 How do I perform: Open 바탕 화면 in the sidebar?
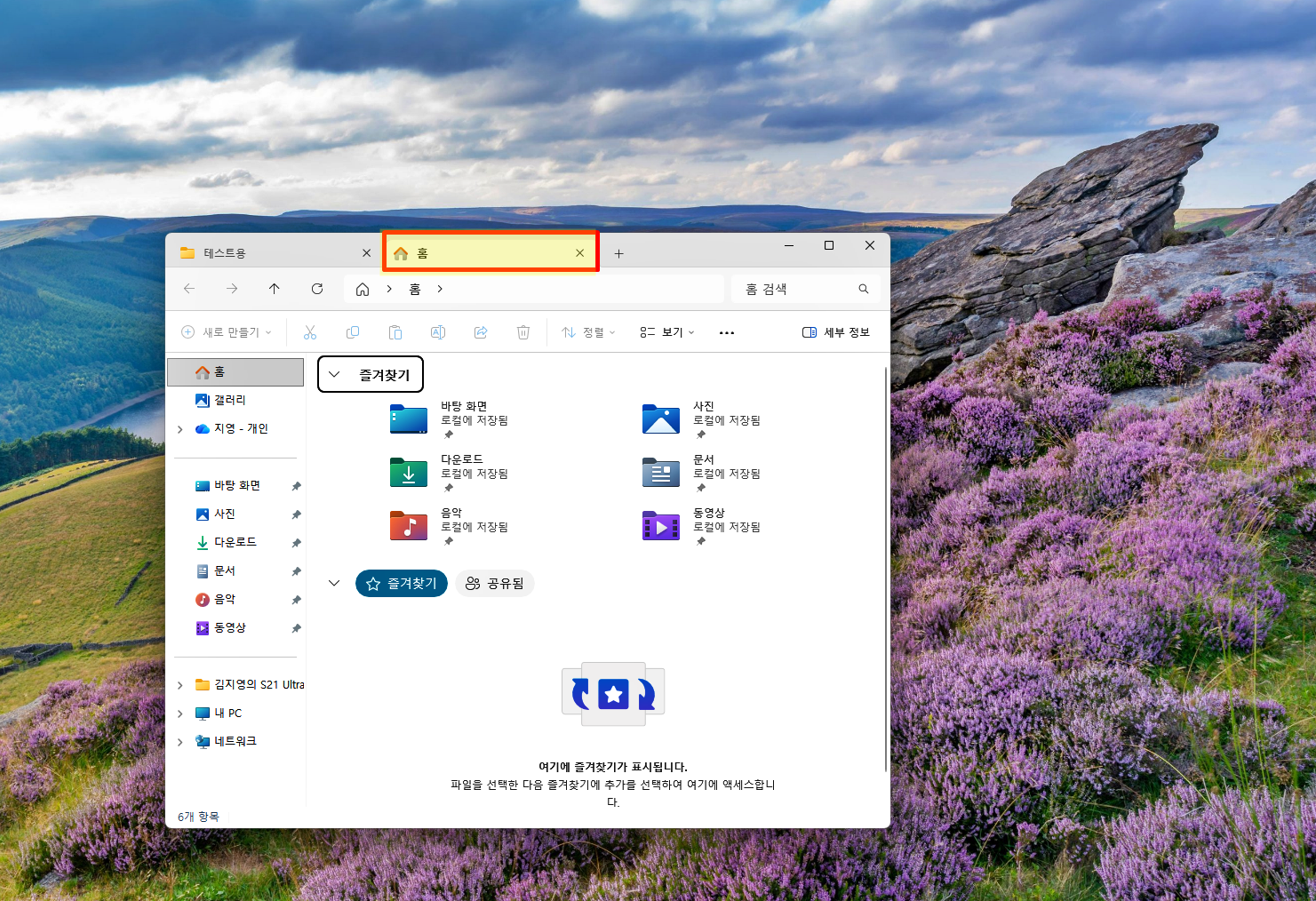tap(228, 486)
